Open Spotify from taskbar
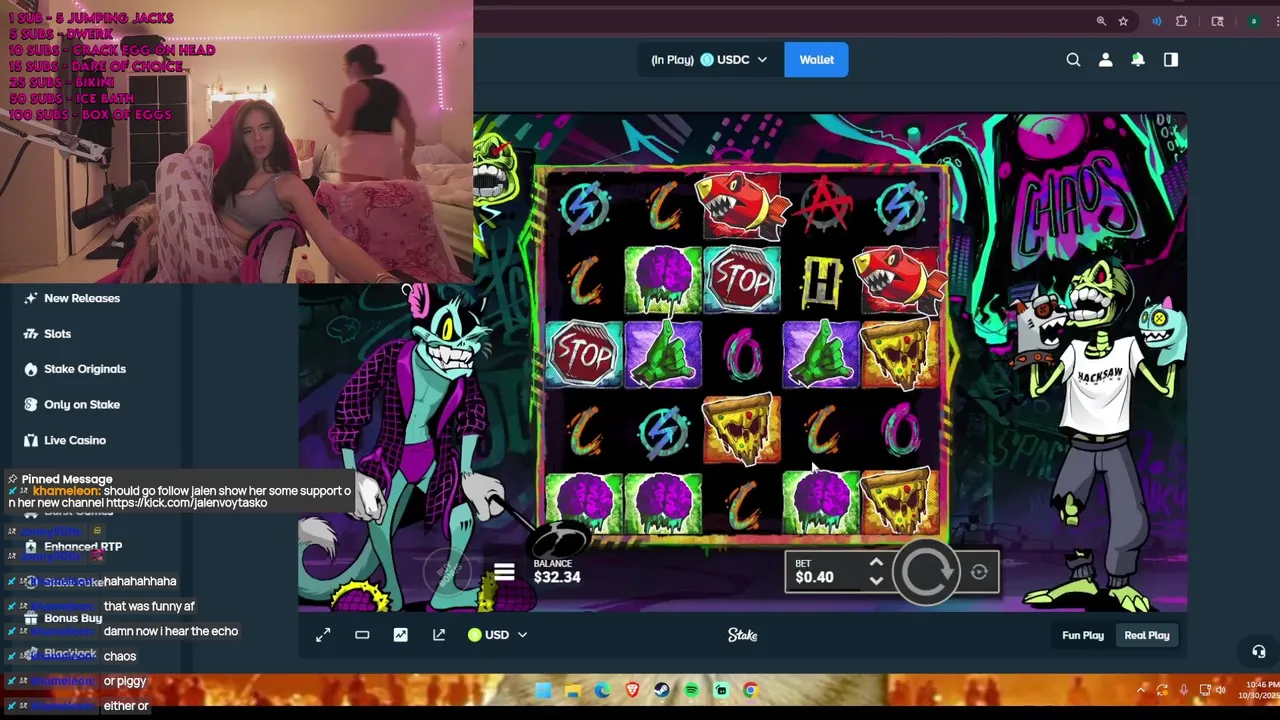 point(691,690)
